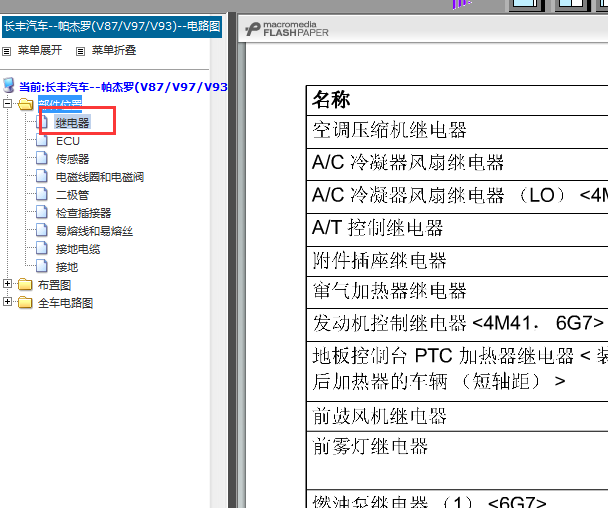
Task: Open the 易熔线和易熔丝 tree item
Action: click(94, 231)
